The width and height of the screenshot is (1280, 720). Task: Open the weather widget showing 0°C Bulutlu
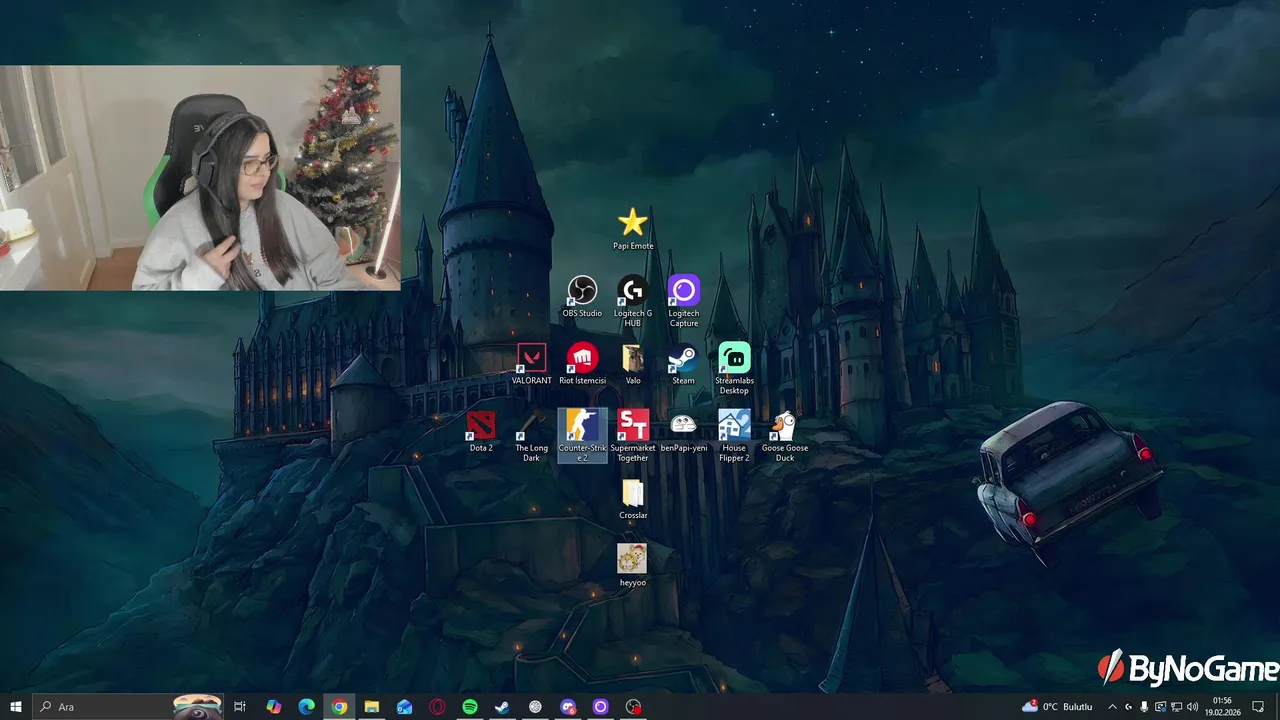(x=1057, y=707)
